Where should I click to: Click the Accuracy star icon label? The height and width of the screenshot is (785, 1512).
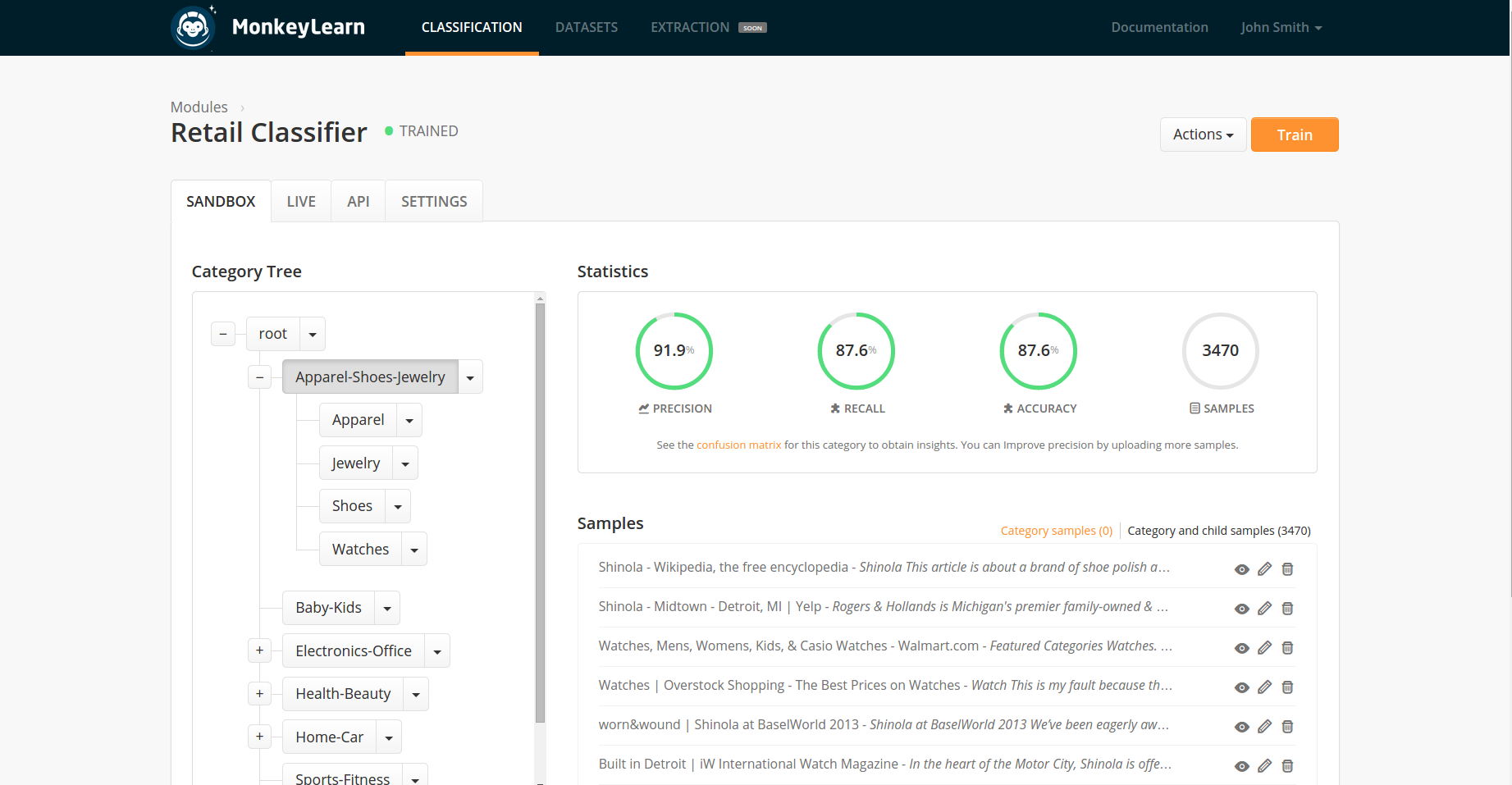coord(1039,408)
